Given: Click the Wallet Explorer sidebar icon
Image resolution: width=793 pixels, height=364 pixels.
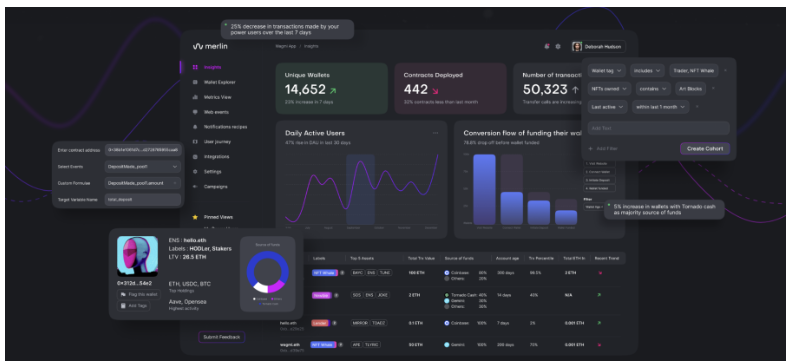Looking at the screenshot, I should click(195, 82).
